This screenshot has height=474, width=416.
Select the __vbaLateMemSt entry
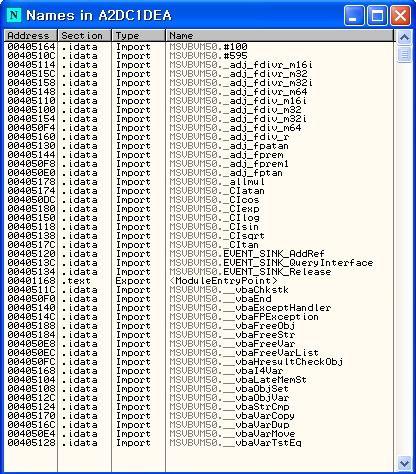(199, 380)
